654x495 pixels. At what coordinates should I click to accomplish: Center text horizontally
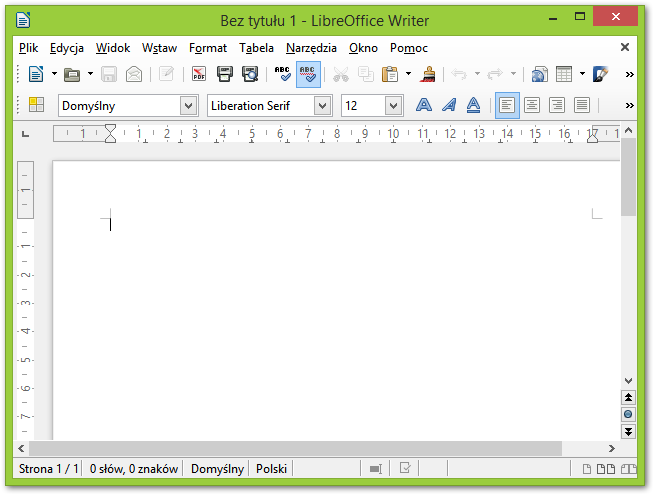532,105
